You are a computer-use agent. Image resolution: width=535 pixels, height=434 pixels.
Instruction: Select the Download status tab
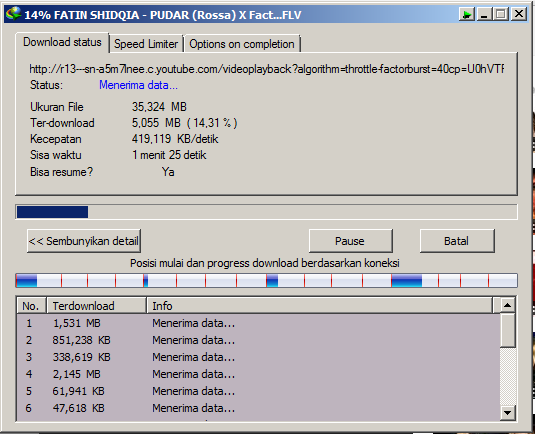click(x=62, y=42)
